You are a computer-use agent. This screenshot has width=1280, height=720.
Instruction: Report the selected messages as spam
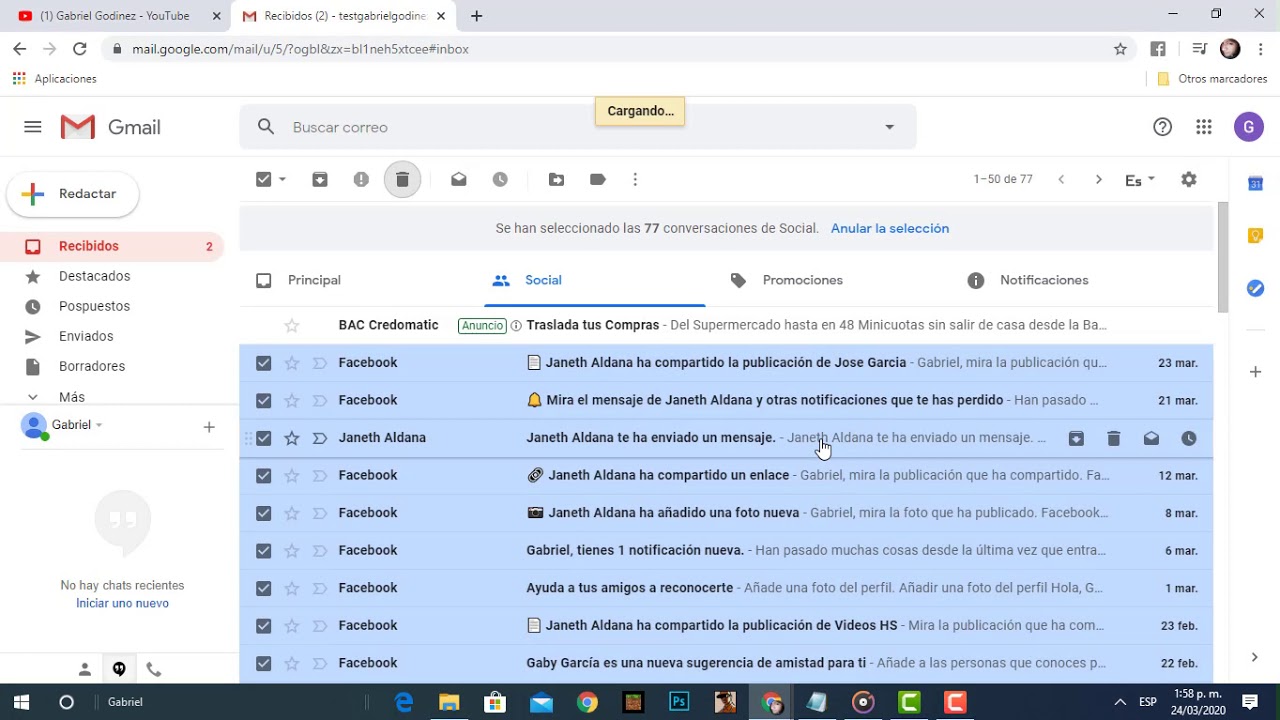[x=361, y=179]
